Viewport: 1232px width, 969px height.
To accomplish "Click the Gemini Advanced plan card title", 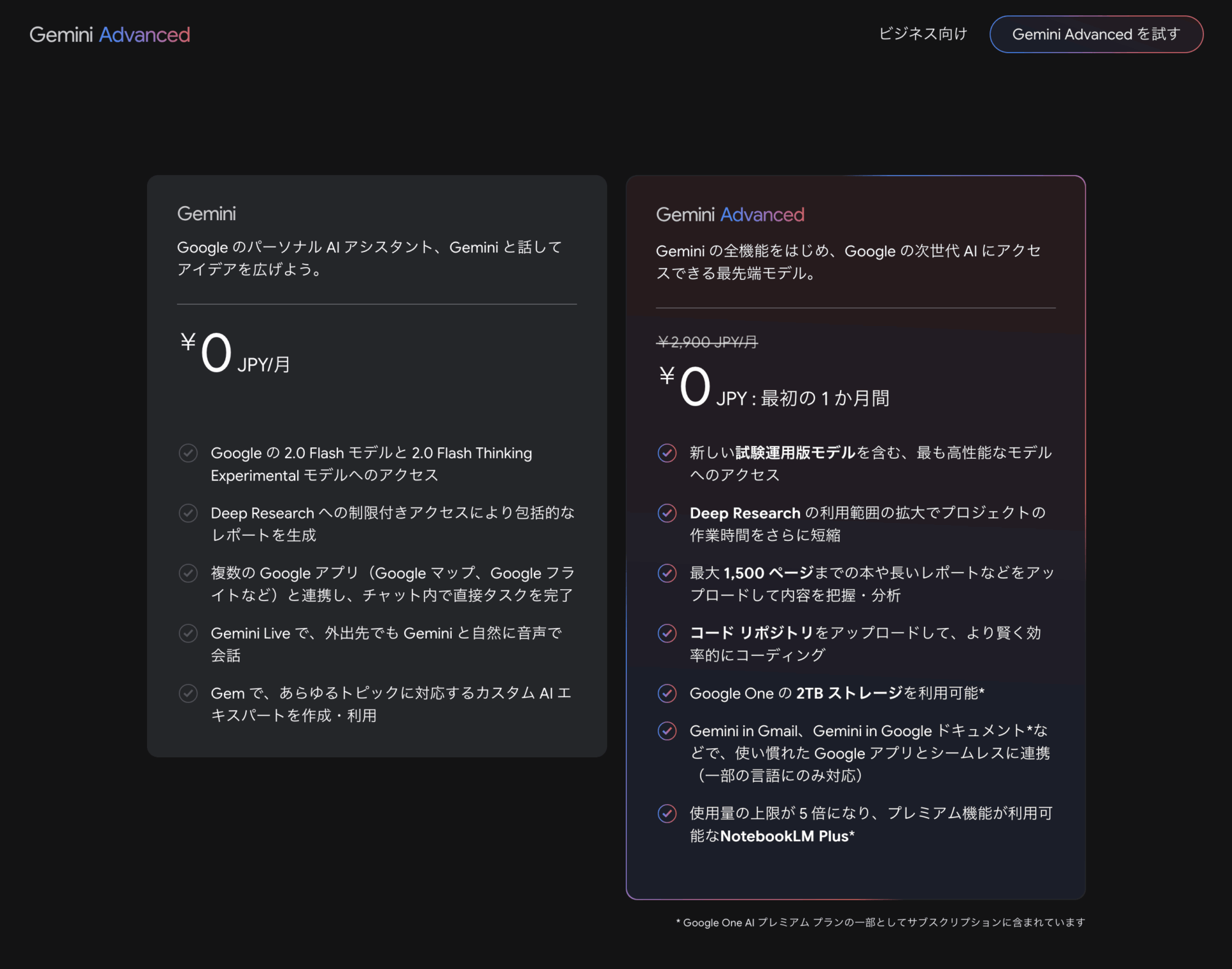I will [730, 214].
